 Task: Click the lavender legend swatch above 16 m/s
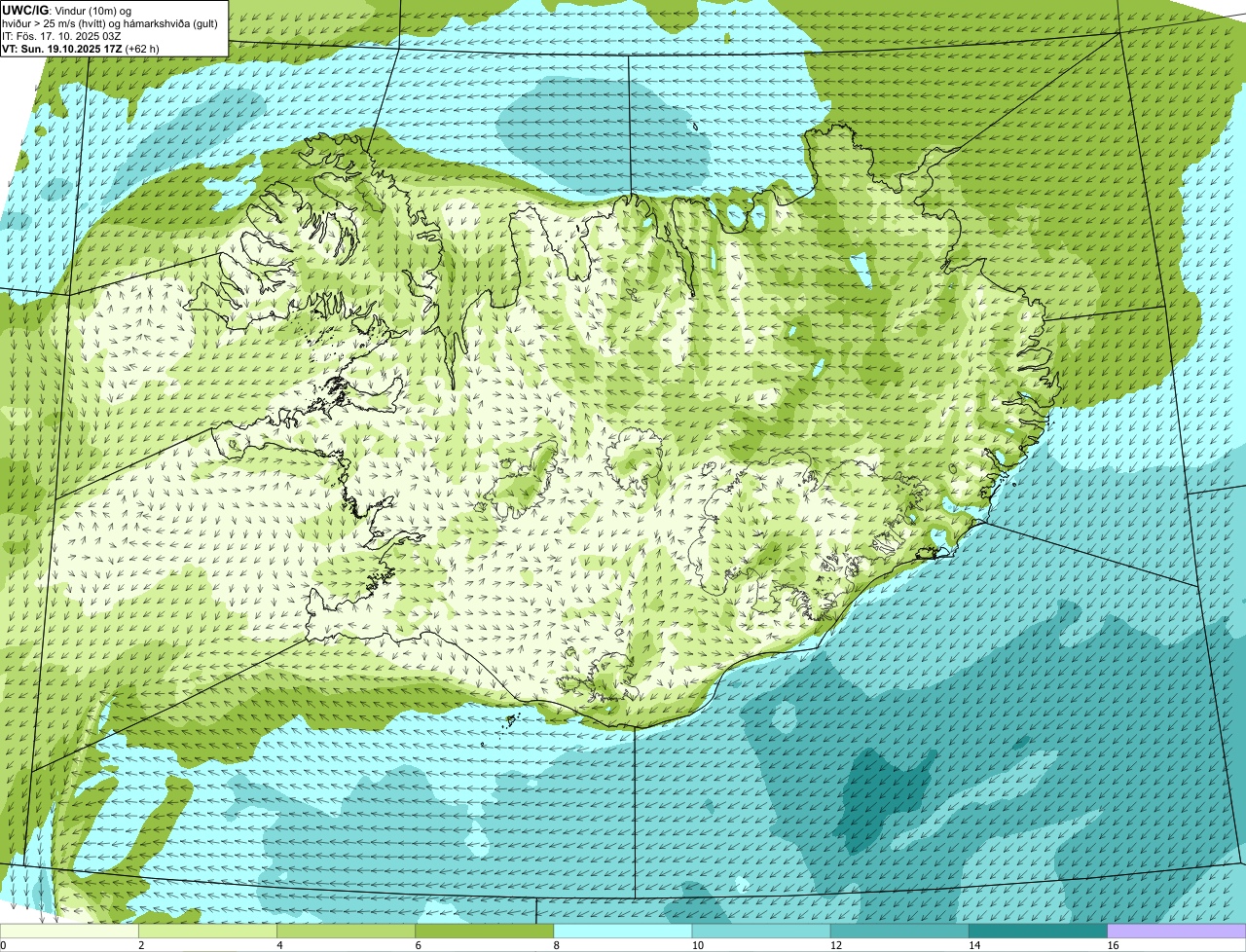(1177, 932)
